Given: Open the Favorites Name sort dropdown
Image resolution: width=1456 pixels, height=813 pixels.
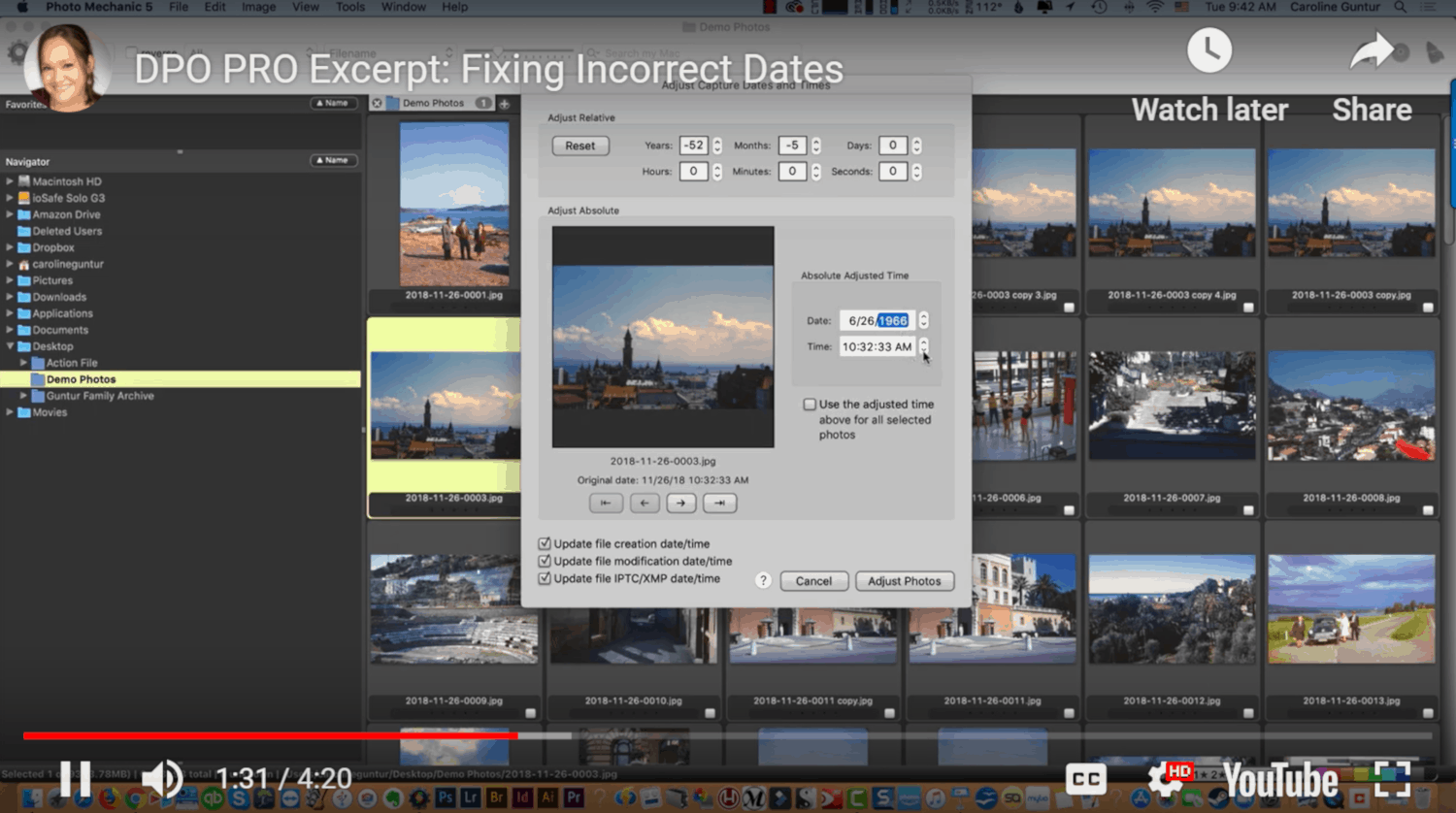Looking at the screenshot, I should (x=334, y=103).
